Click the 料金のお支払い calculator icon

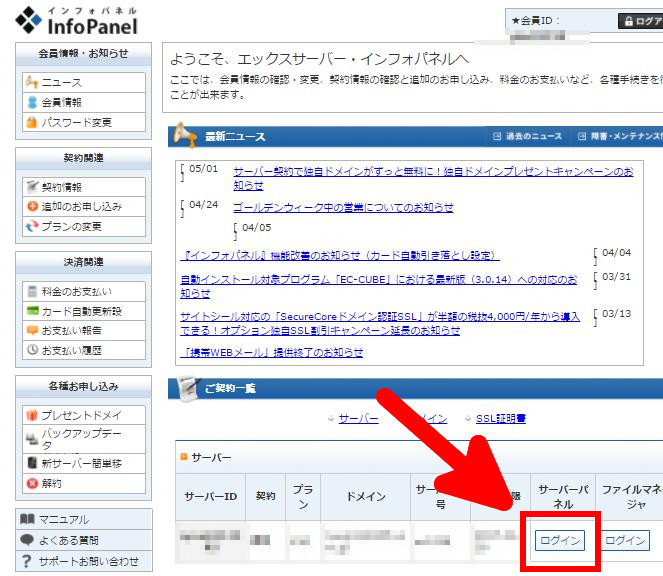click(x=32, y=291)
